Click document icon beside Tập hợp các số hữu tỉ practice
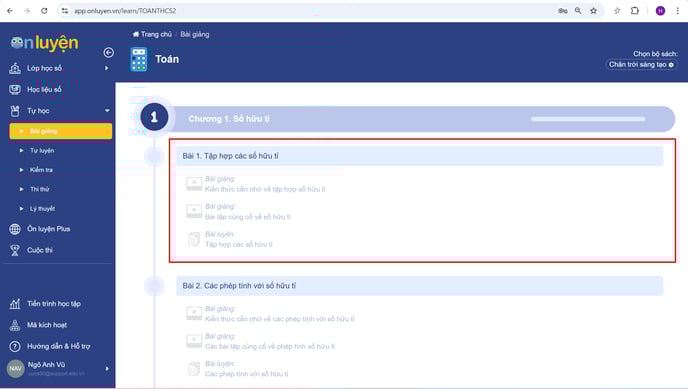The width and height of the screenshot is (688, 389). tap(194, 239)
